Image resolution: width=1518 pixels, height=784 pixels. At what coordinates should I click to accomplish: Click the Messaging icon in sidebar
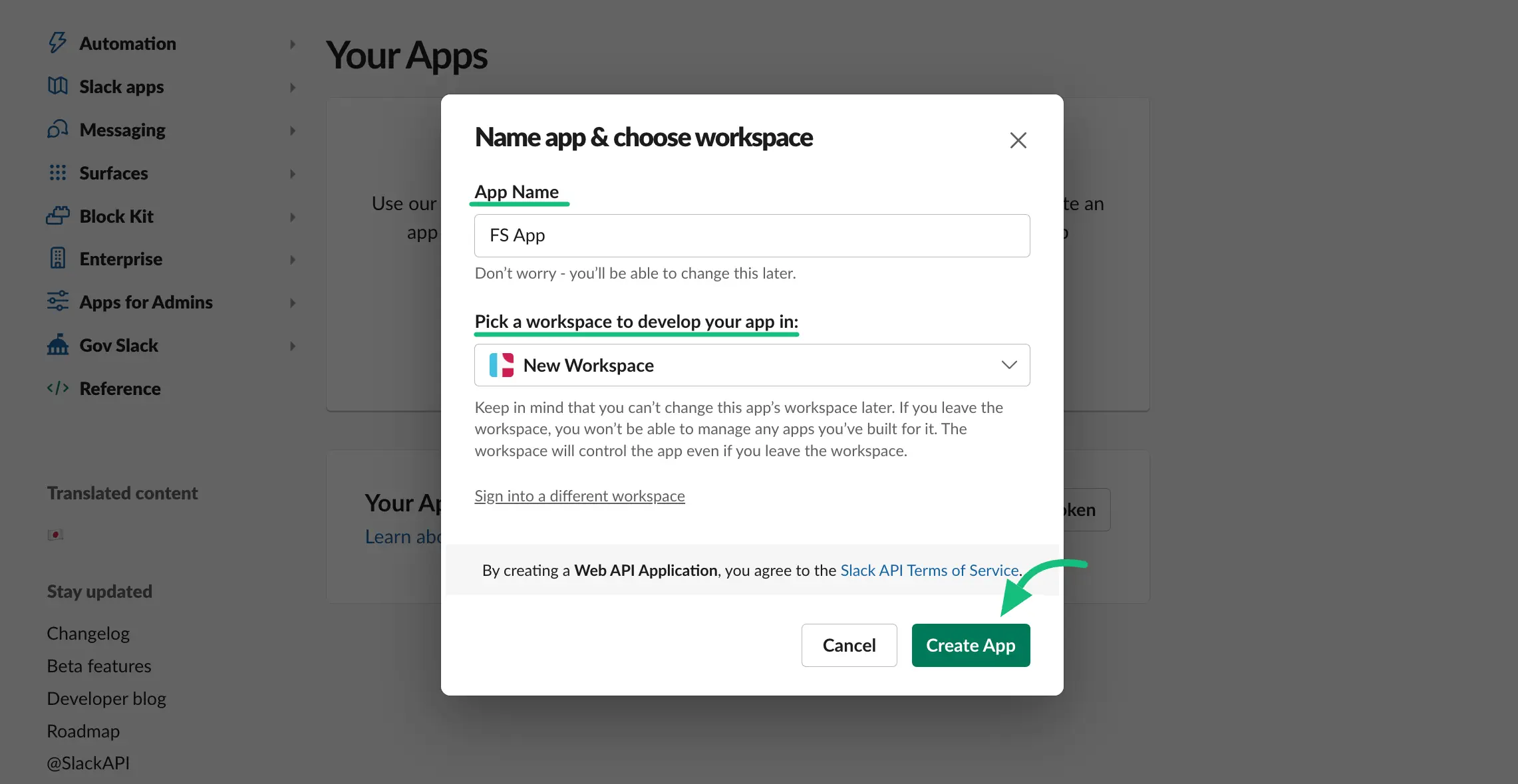(57, 129)
